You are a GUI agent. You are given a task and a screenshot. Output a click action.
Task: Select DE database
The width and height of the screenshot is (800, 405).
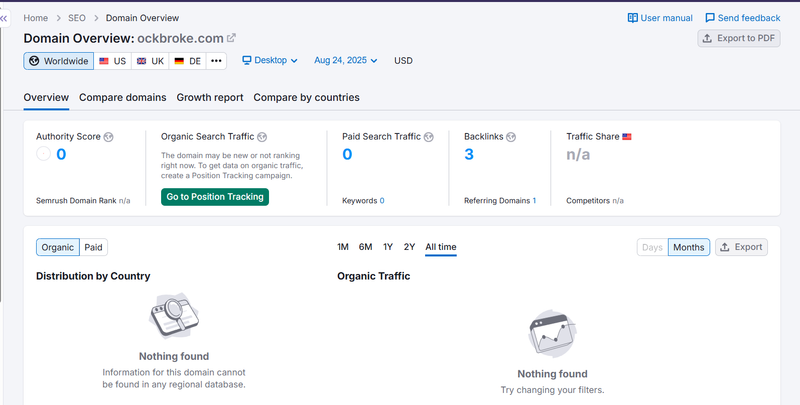pos(187,61)
